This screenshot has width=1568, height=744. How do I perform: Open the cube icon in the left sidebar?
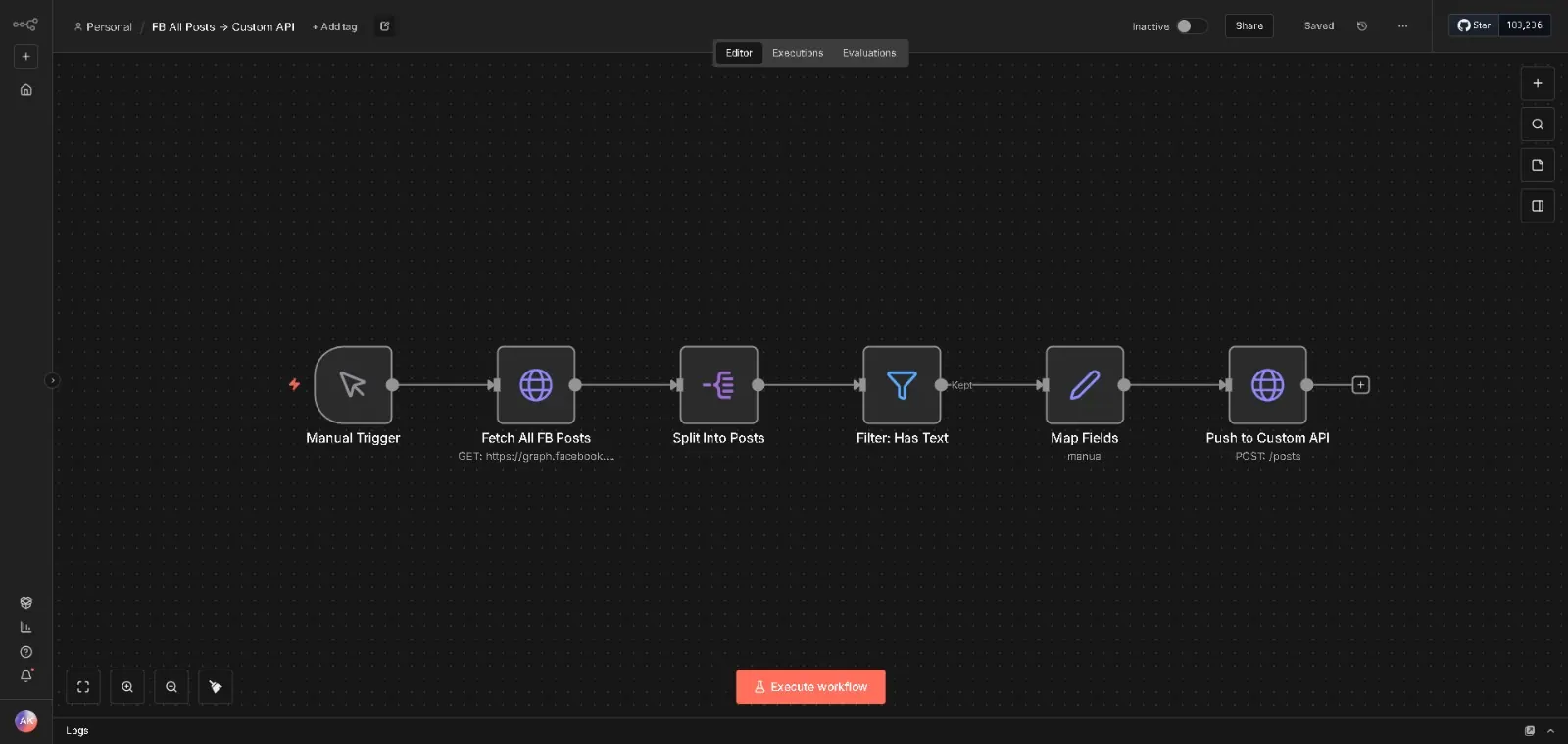coord(26,603)
